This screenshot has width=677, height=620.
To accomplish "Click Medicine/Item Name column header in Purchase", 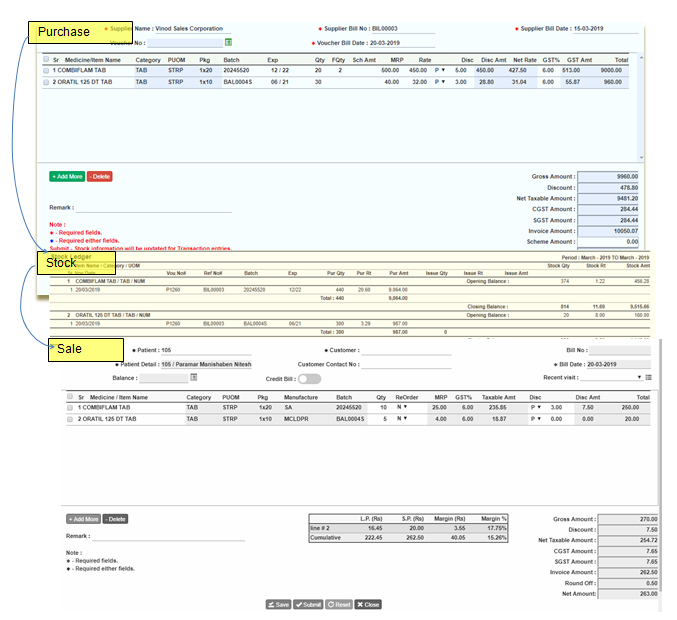I will [x=93, y=60].
